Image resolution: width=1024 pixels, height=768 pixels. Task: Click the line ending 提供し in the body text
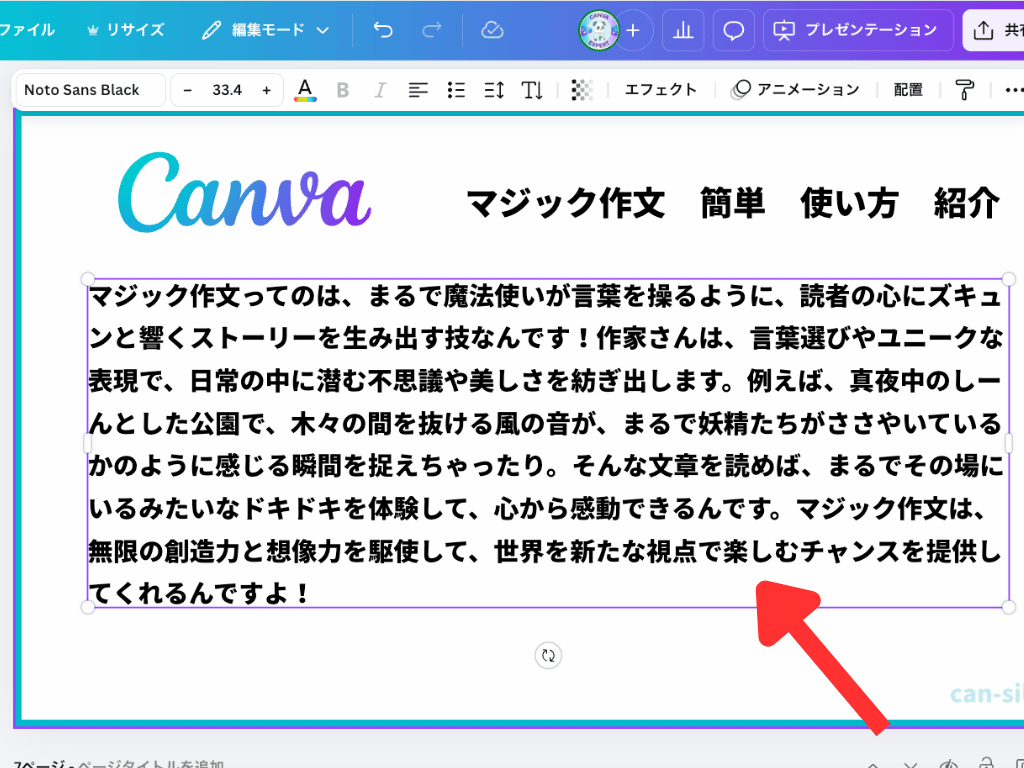pos(545,552)
